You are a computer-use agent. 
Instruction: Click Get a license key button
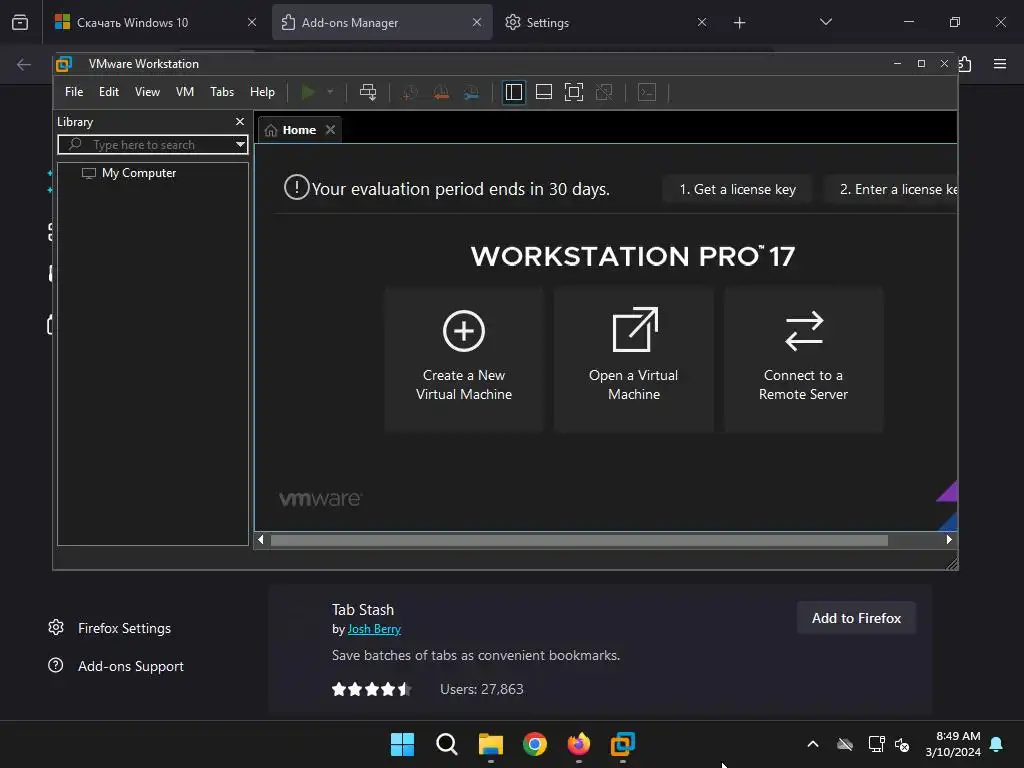click(737, 189)
